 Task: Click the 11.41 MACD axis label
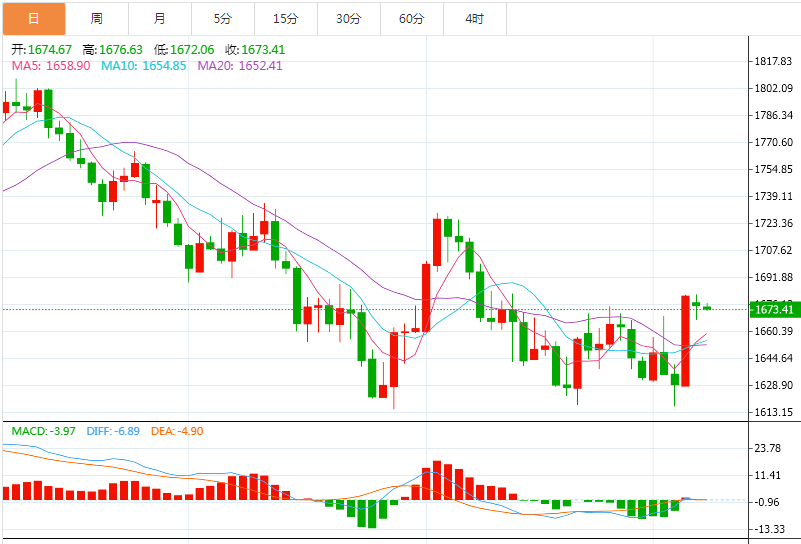pyautogui.click(x=767, y=476)
